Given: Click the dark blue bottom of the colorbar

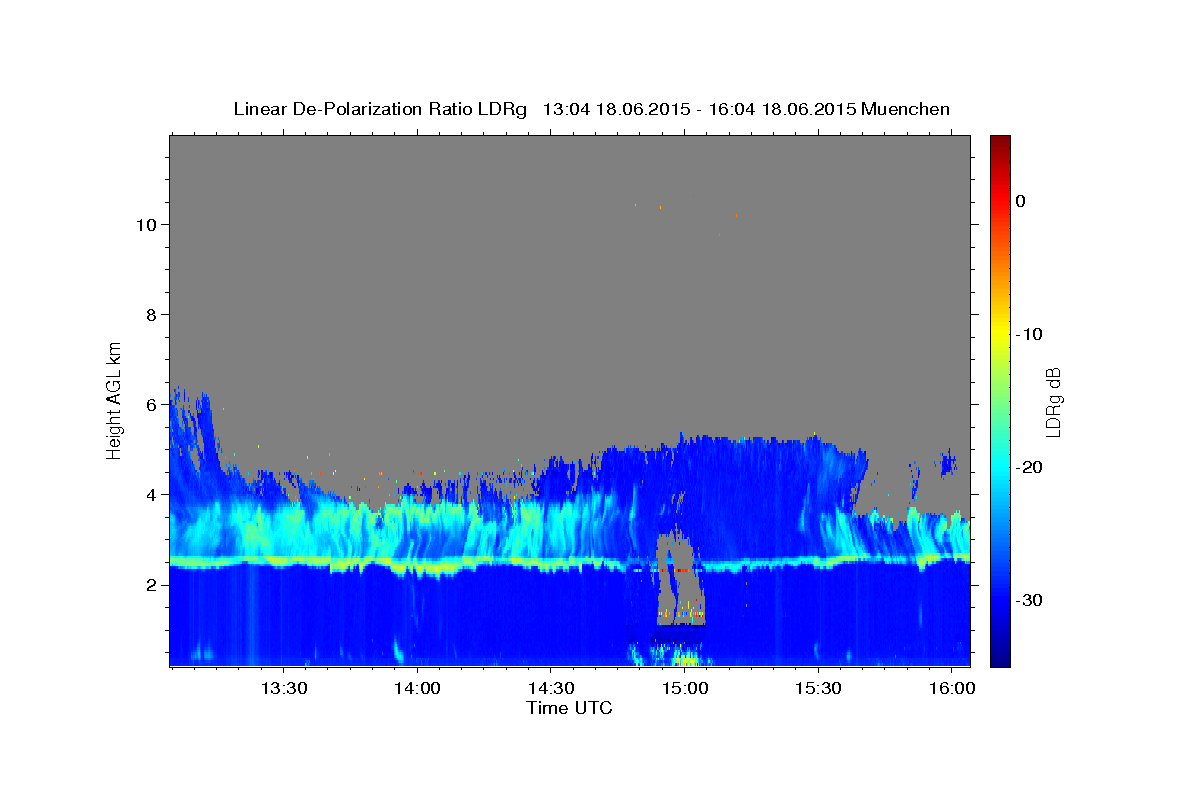Looking at the screenshot, I should point(1000,659).
